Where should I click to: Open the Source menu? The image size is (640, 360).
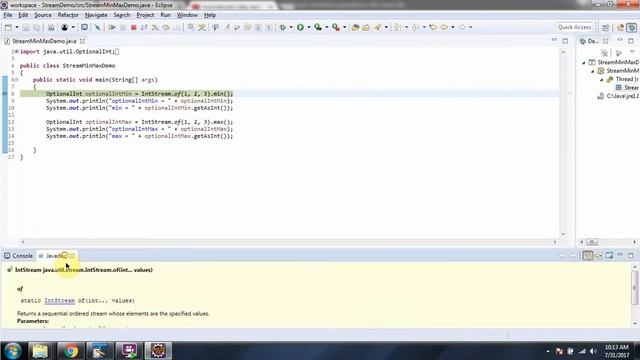click(43, 15)
